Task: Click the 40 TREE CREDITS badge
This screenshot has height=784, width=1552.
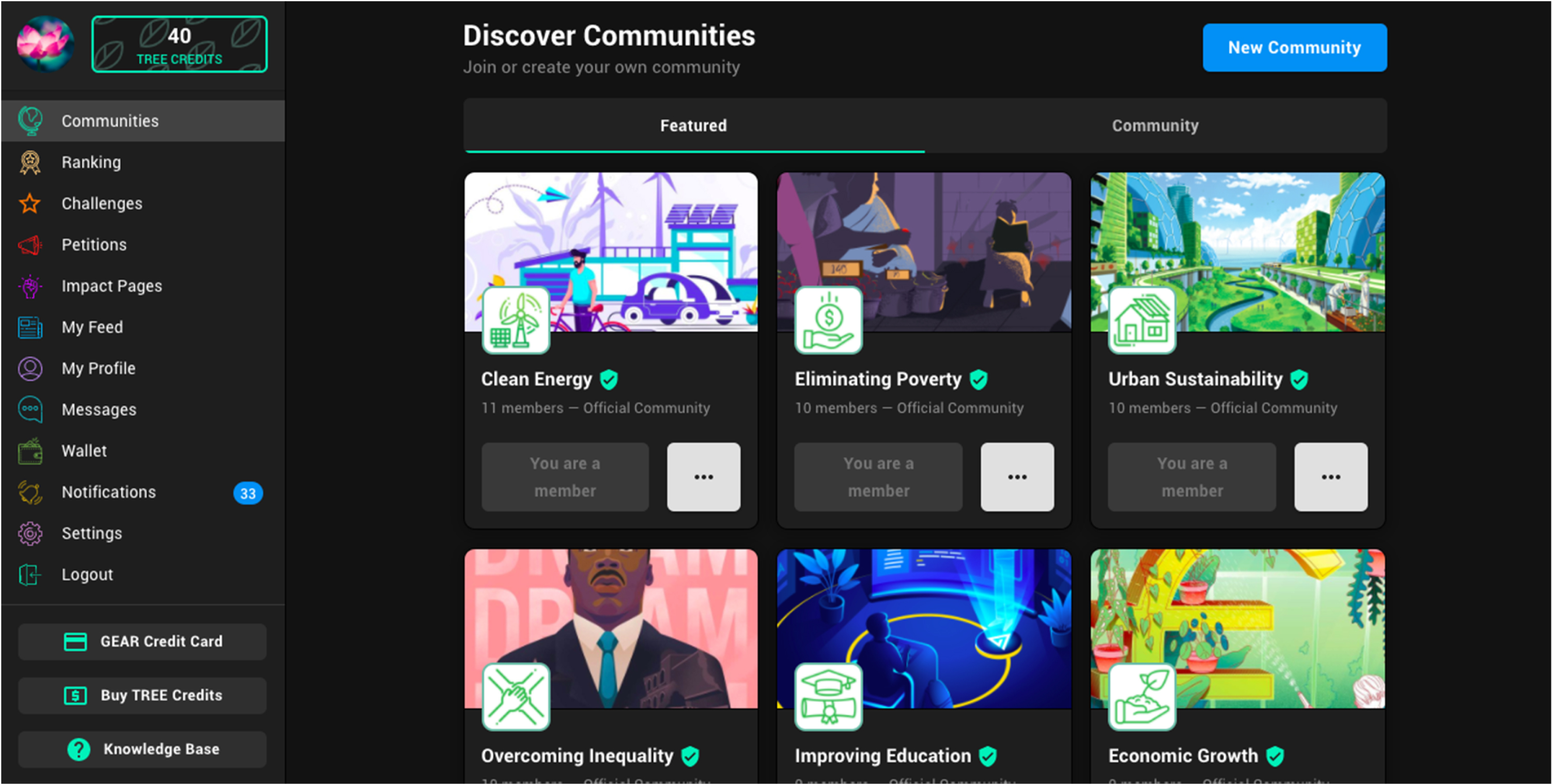Action: tap(179, 44)
